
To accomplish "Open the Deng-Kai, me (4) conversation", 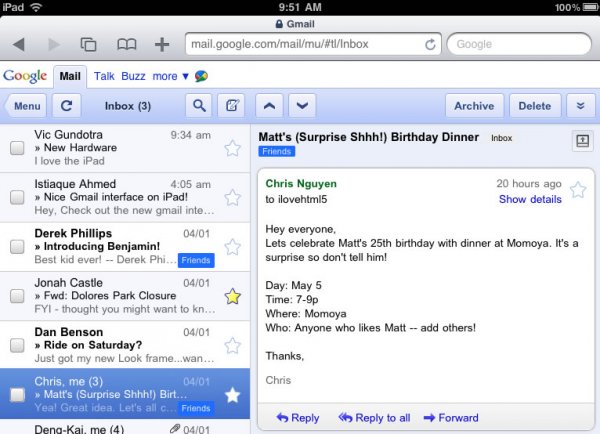I will click(125, 427).
